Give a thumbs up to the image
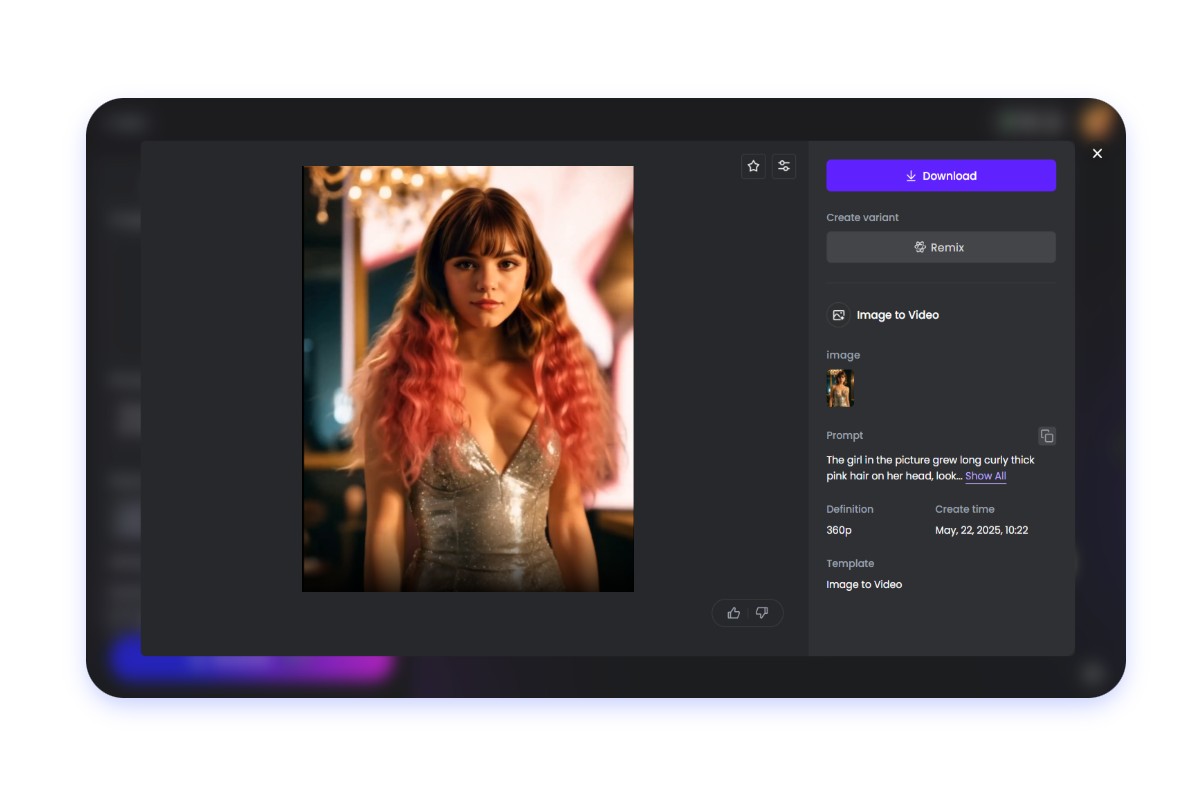The width and height of the screenshot is (1200, 800). 733,612
